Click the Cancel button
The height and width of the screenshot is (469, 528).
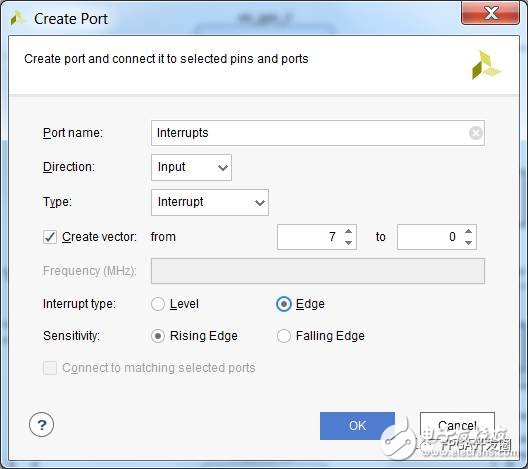point(457,426)
